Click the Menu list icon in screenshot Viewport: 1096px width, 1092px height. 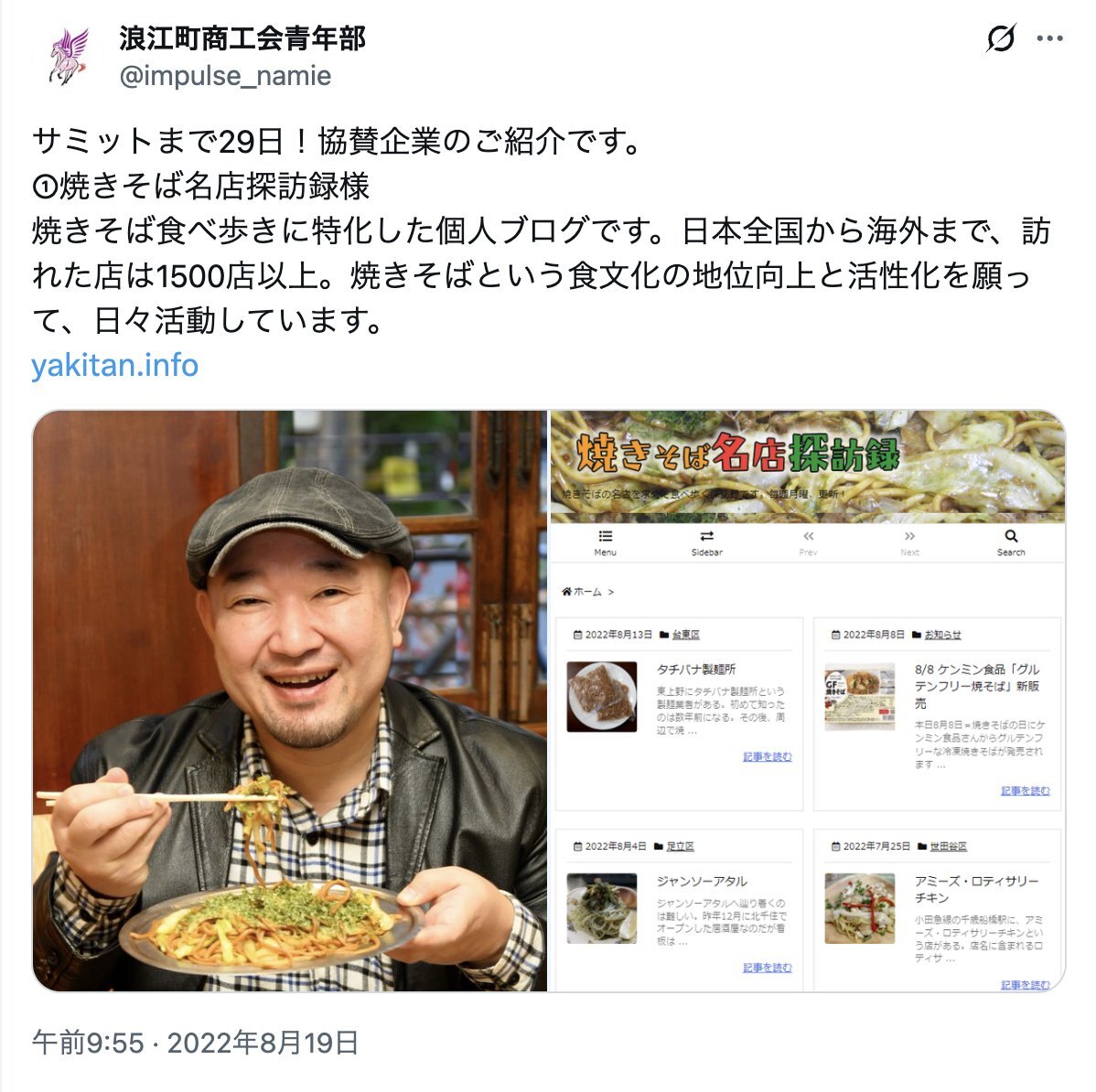point(606,536)
